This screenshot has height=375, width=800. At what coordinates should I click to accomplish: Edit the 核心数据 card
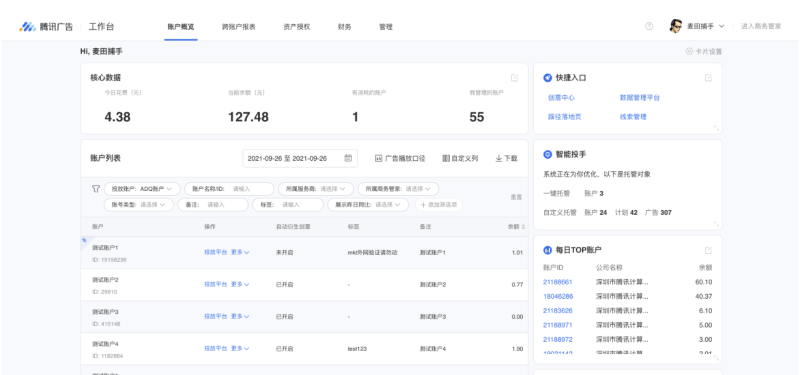coord(514,78)
